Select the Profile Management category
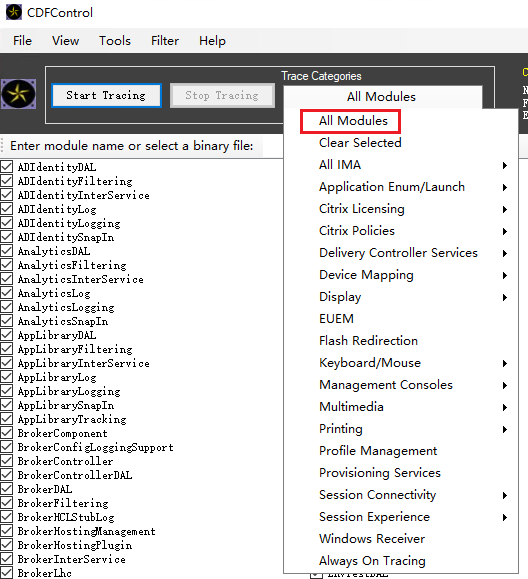 (378, 450)
